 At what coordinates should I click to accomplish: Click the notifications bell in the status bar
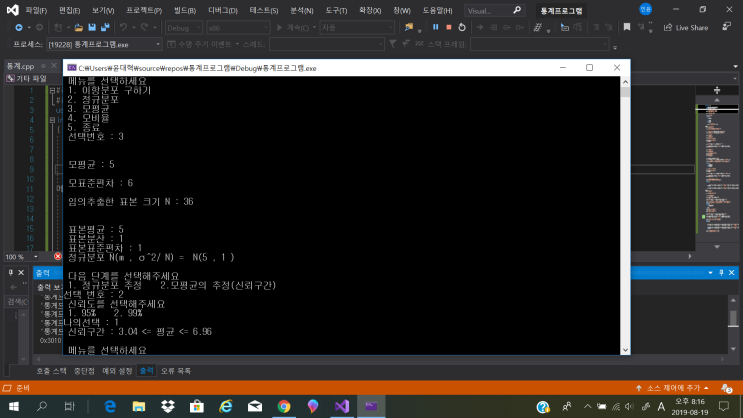(x=726, y=388)
